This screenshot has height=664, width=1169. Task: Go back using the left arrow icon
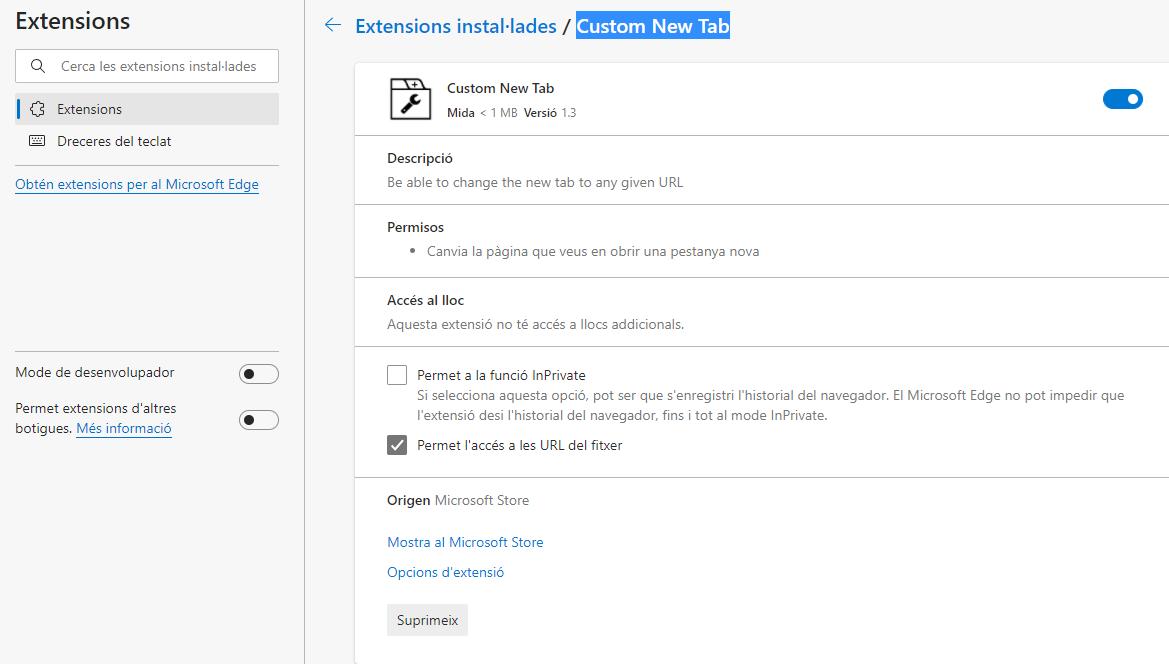coord(333,25)
